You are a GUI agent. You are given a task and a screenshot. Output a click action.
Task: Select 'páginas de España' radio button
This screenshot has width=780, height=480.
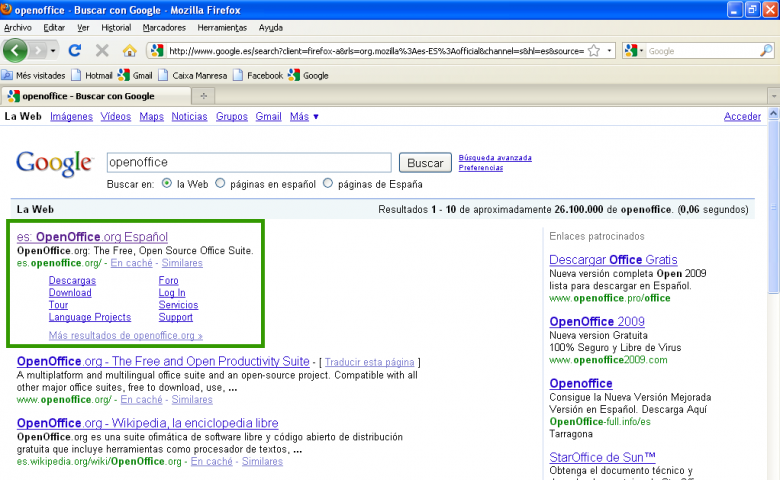coord(328,184)
